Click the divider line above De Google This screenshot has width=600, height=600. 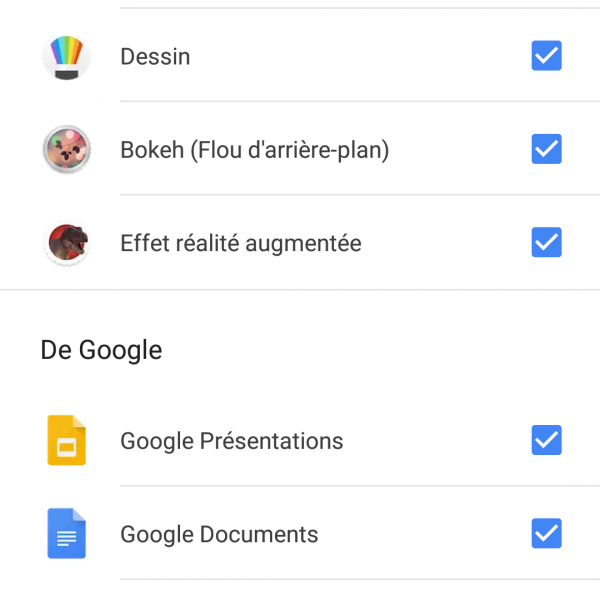[300, 290]
